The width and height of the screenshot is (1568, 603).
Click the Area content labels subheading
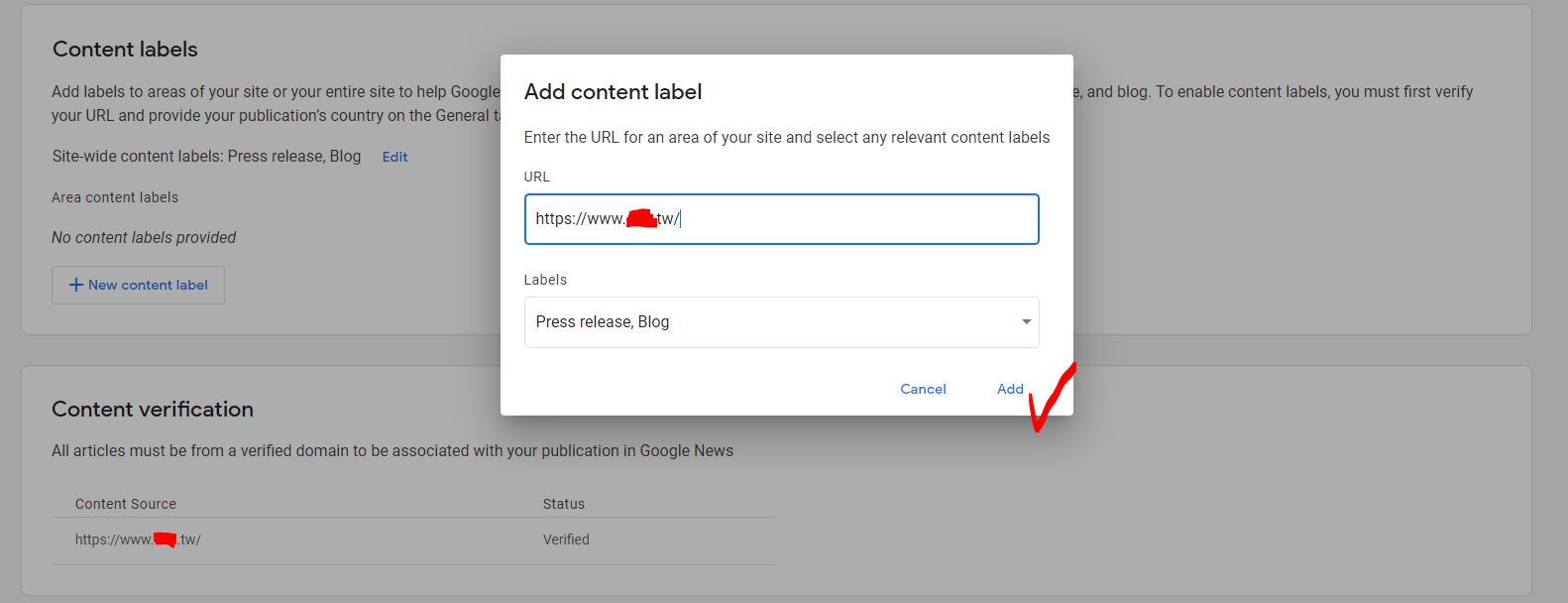pyautogui.click(x=115, y=197)
